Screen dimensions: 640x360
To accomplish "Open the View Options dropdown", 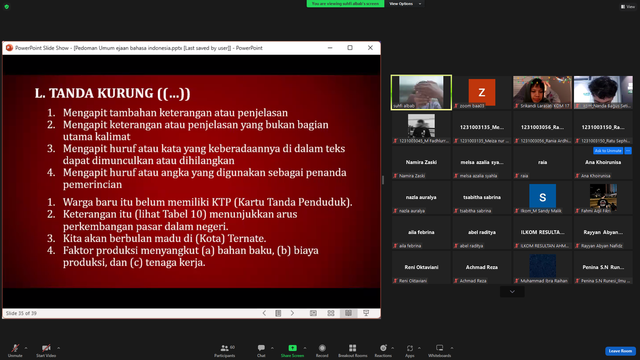I will [405, 4].
